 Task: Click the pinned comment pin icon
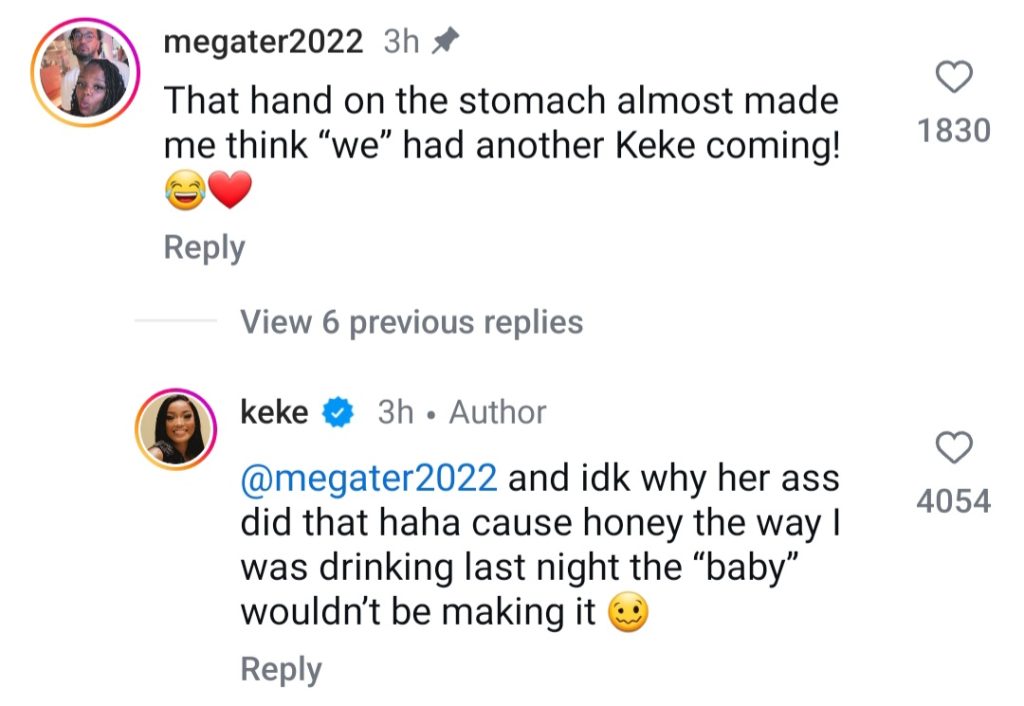tap(446, 42)
